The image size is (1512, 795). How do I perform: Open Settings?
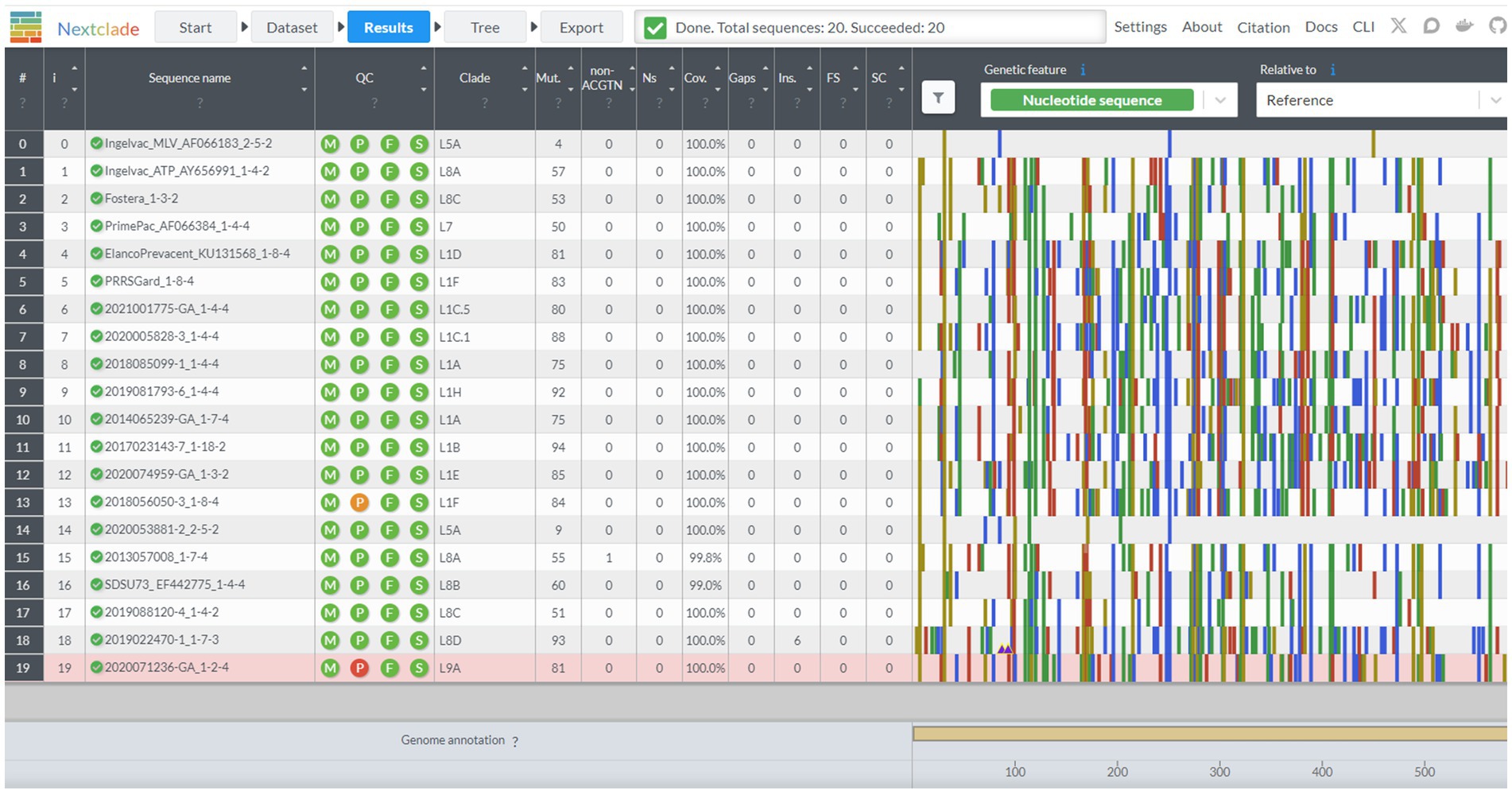[x=1140, y=27]
